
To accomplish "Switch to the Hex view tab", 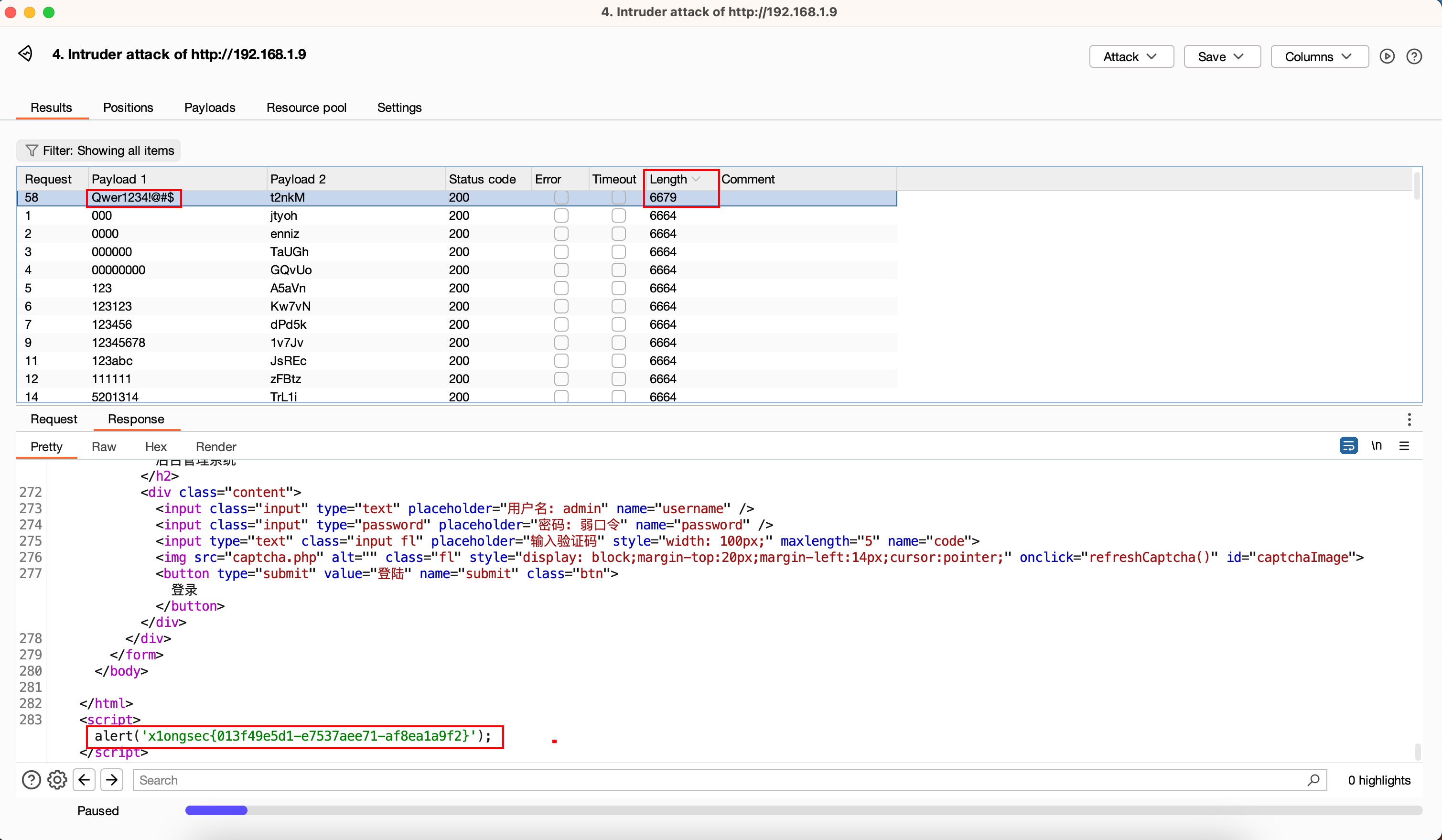I will (156, 446).
